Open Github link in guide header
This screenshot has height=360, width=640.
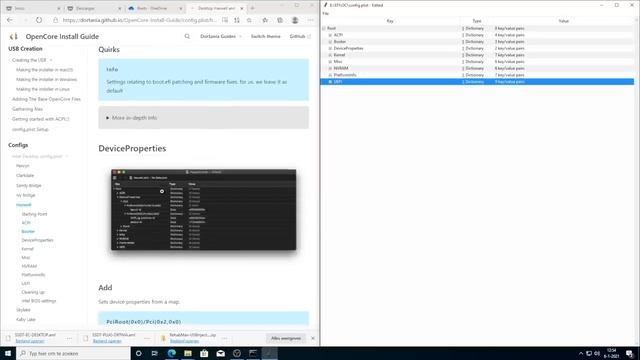[x=300, y=36]
